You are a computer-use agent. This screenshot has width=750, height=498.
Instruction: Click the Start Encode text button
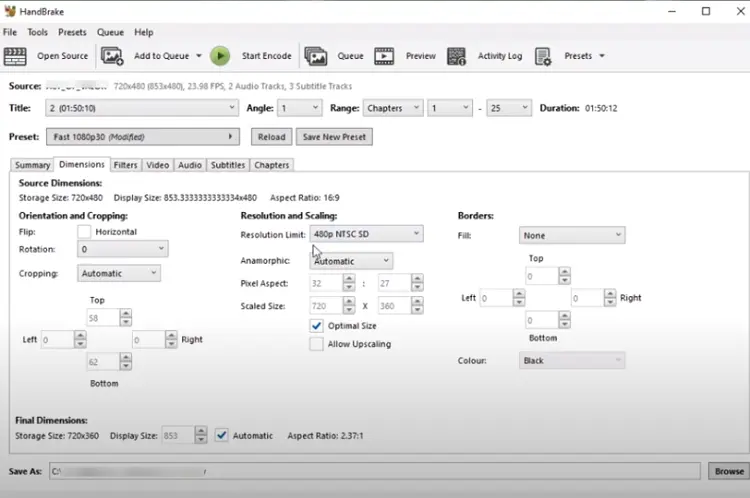coord(266,56)
